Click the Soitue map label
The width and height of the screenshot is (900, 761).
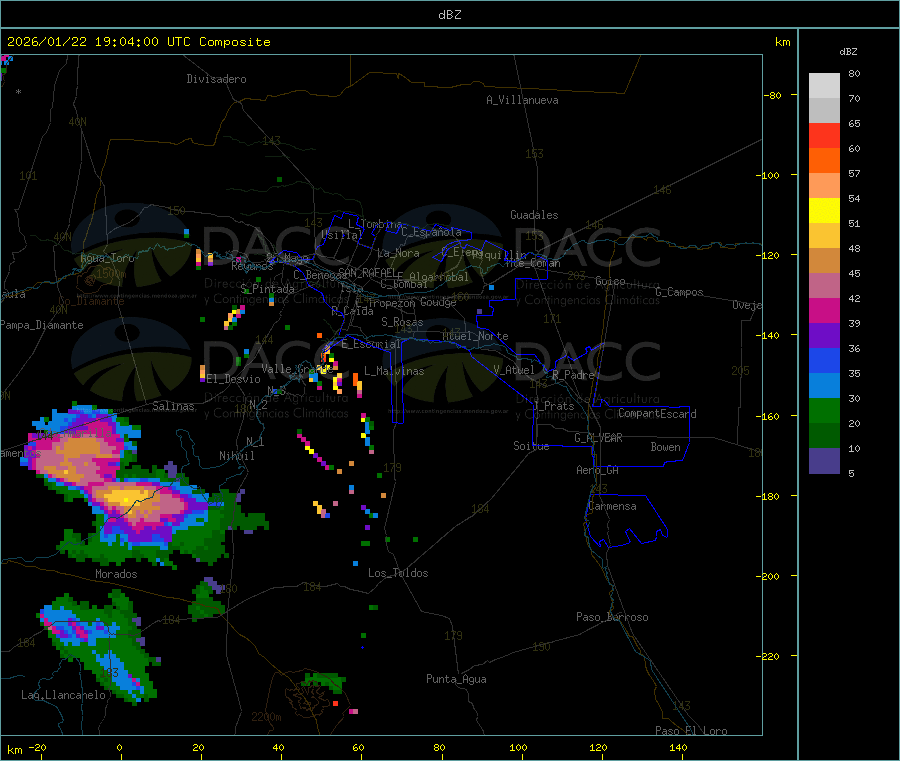pyautogui.click(x=532, y=446)
